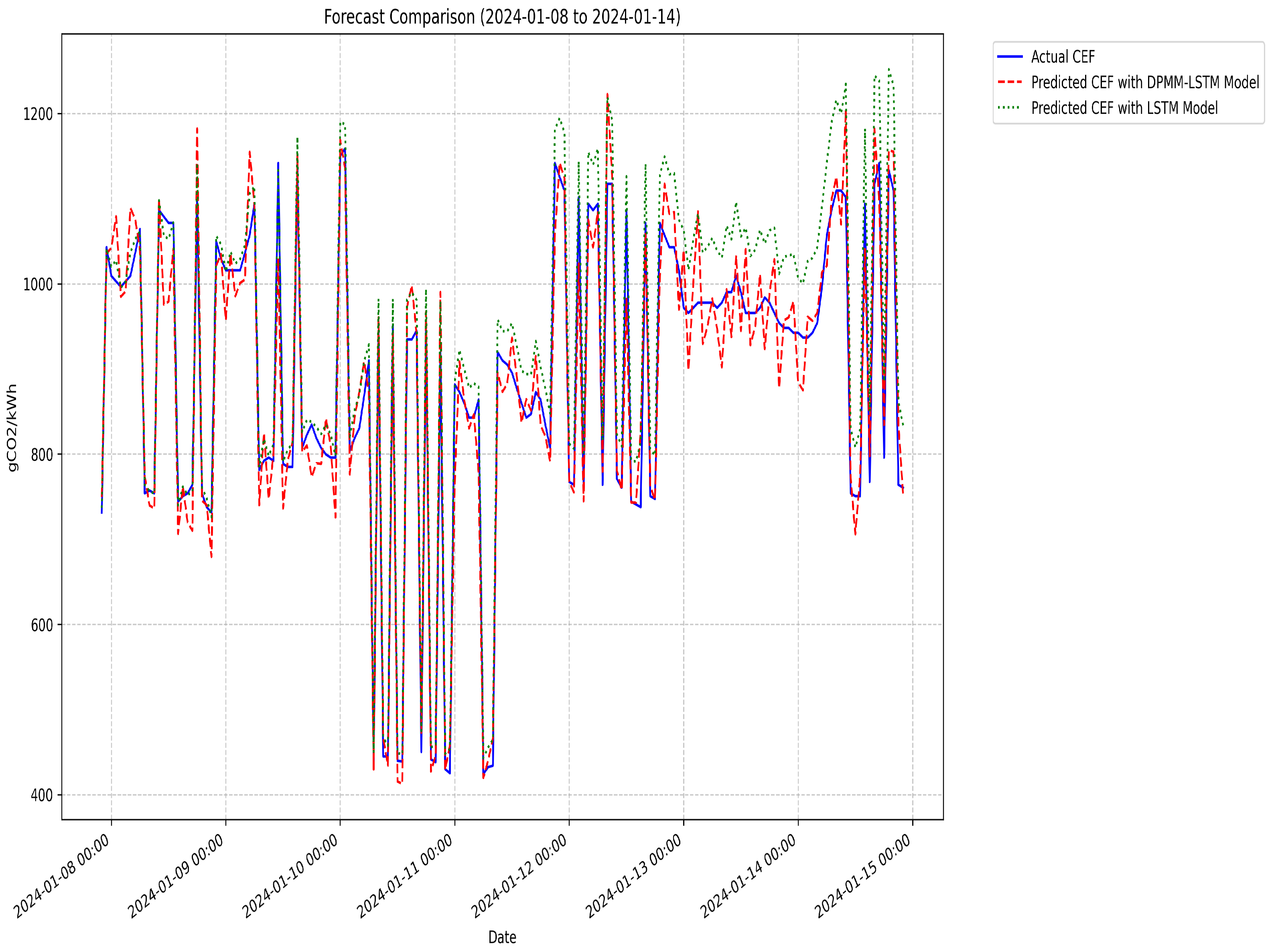Click the 2024-01-10 00:00 x-axis tick label
Screen dimensions: 1272x952
point(291,875)
